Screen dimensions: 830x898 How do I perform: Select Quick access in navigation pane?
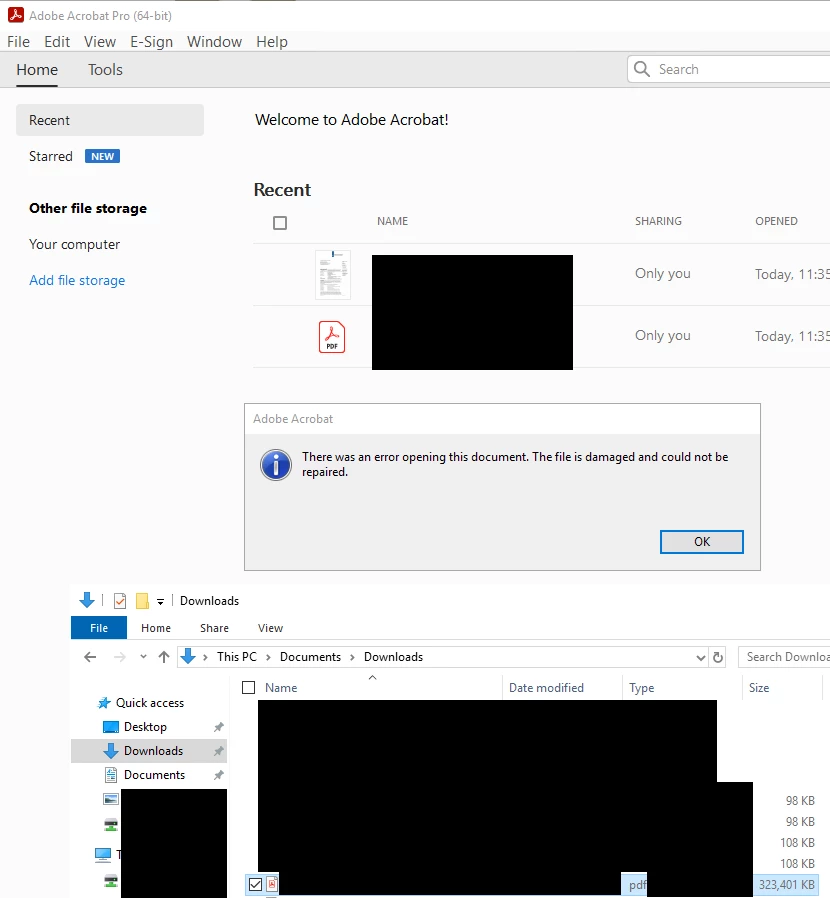pyautogui.click(x=150, y=703)
